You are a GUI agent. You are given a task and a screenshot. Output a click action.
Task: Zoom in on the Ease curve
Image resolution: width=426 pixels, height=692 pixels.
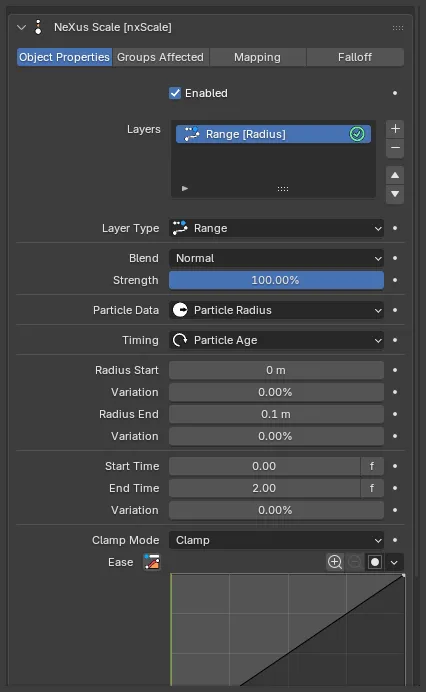point(335,563)
